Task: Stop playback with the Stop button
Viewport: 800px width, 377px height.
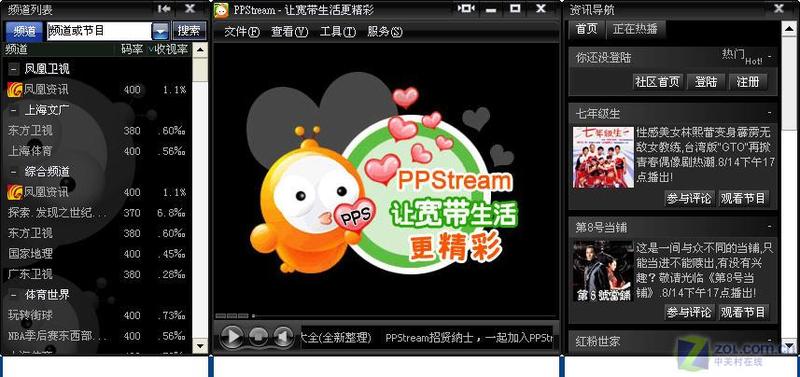Action: click(259, 337)
